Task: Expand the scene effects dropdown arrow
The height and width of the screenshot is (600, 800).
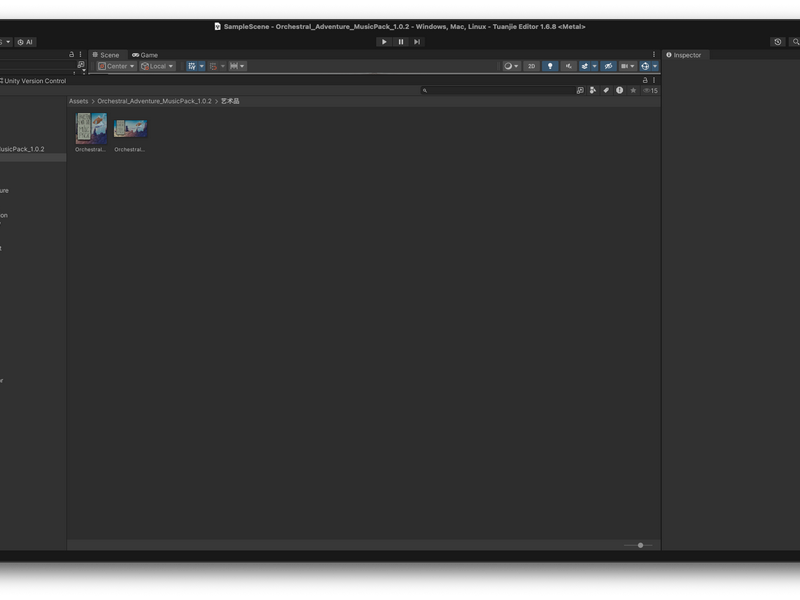Action: coord(594,66)
